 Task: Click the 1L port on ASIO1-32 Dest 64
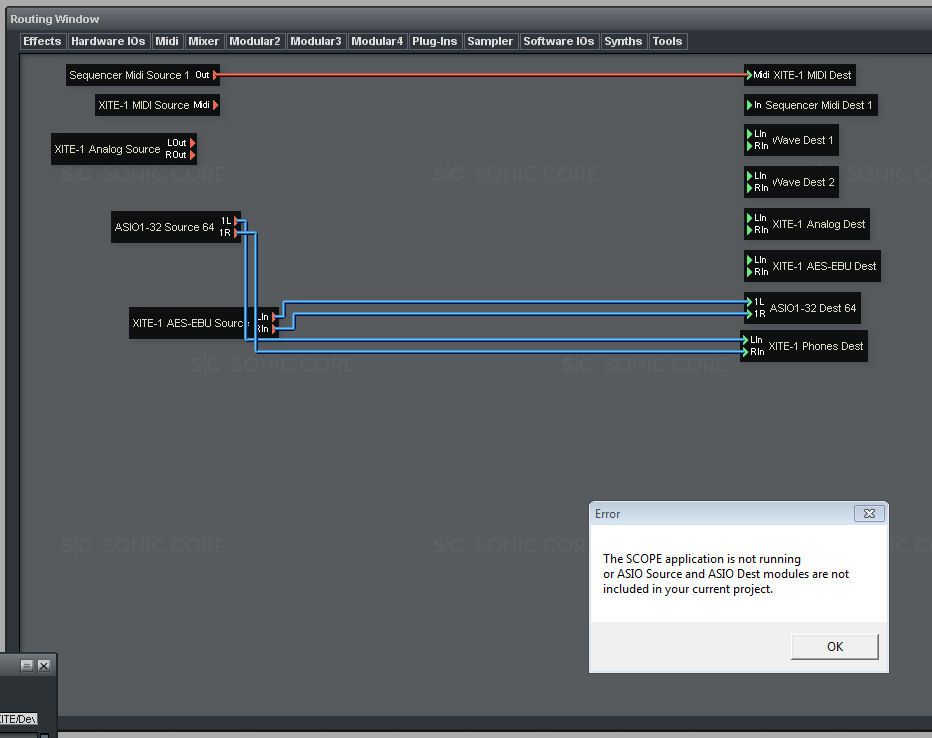click(750, 302)
